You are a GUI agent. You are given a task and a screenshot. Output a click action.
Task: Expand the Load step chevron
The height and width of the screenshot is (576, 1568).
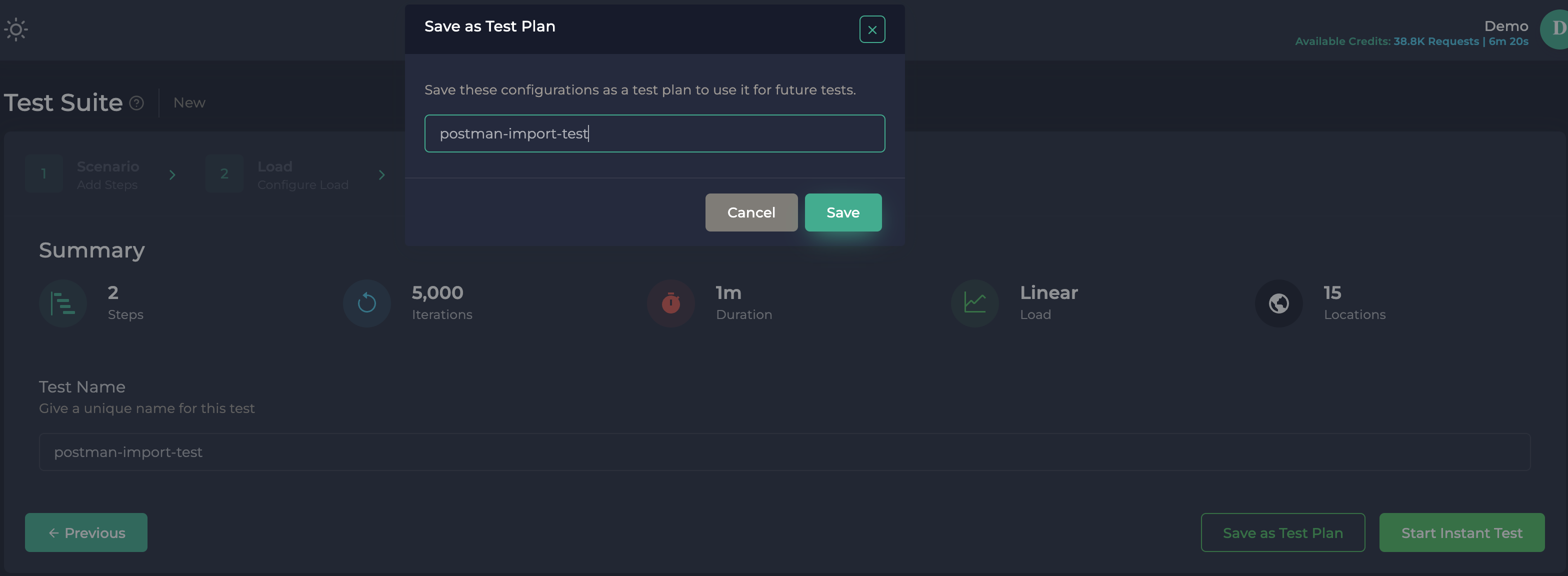coord(381,174)
